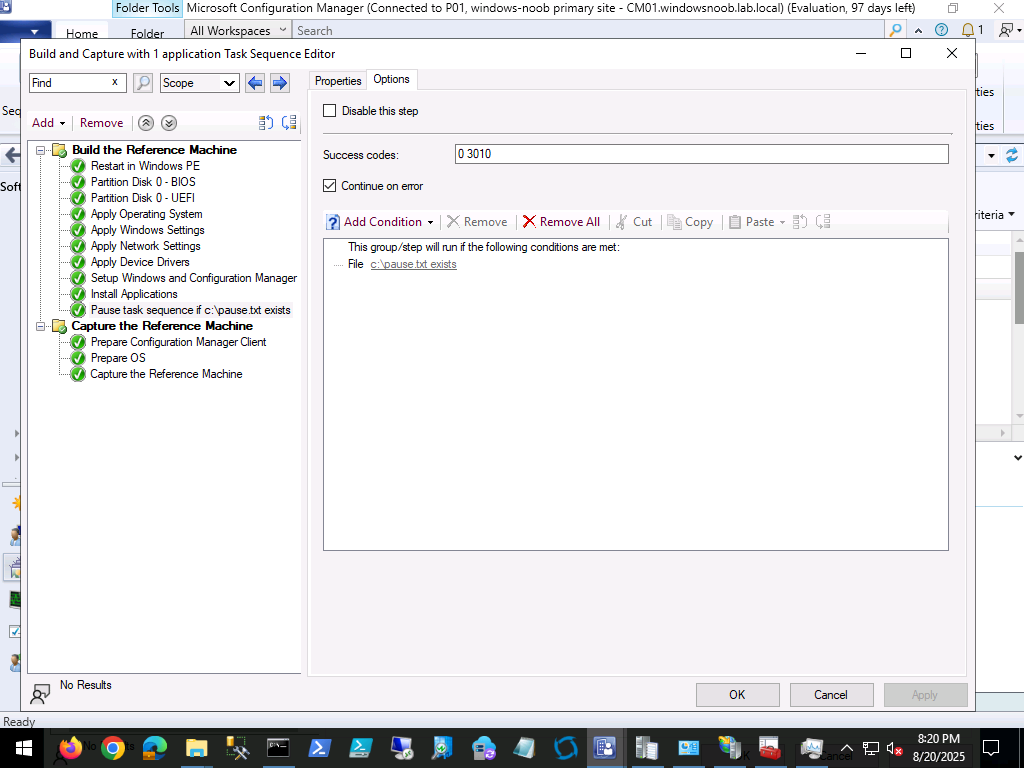
Task: Open the All Workspaces dropdown
Action: click(238, 30)
